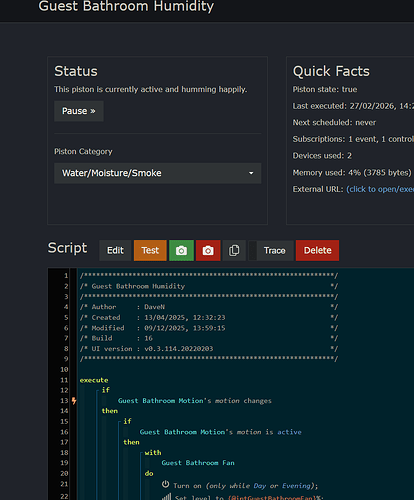Collapse the with block at line 18
Image resolution: width=414 pixels, height=500 pixels.
tap(141, 453)
